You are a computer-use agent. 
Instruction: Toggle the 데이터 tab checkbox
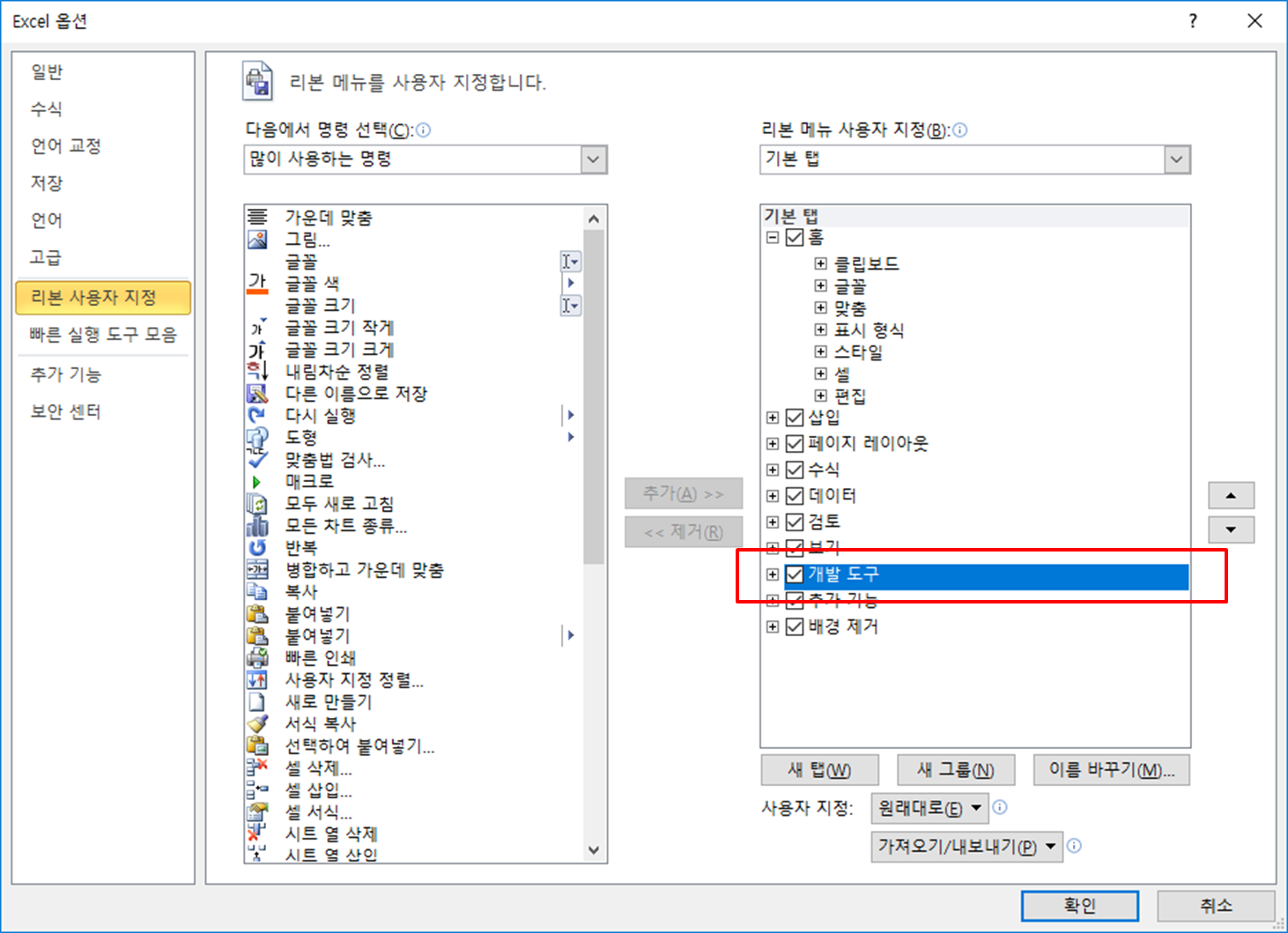coord(795,496)
